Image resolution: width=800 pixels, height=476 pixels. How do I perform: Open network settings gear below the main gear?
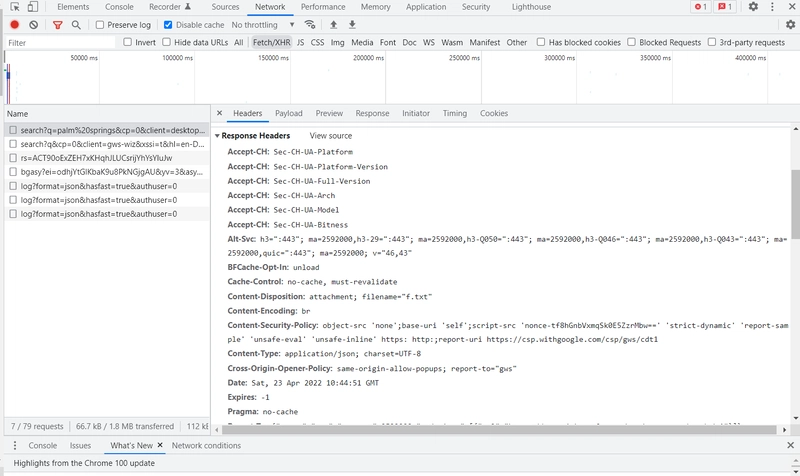[790, 24]
